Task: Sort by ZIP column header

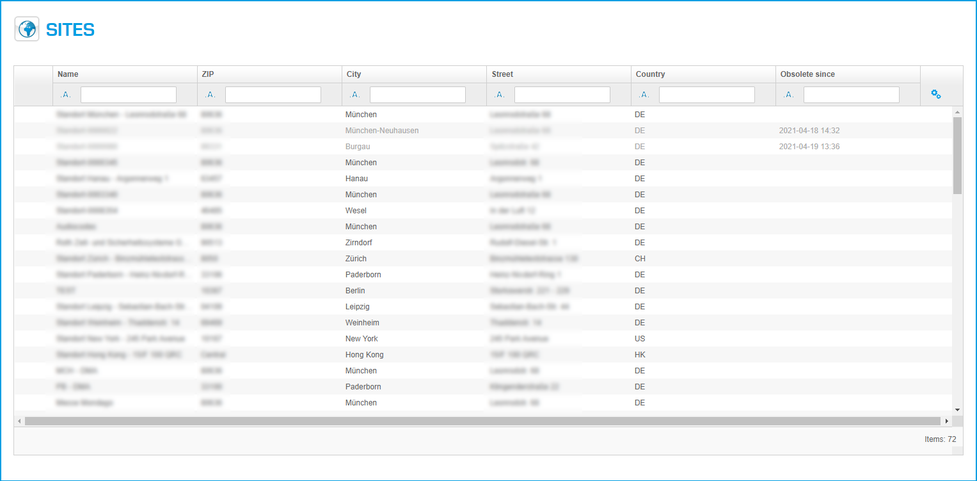Action: (269, 74)
